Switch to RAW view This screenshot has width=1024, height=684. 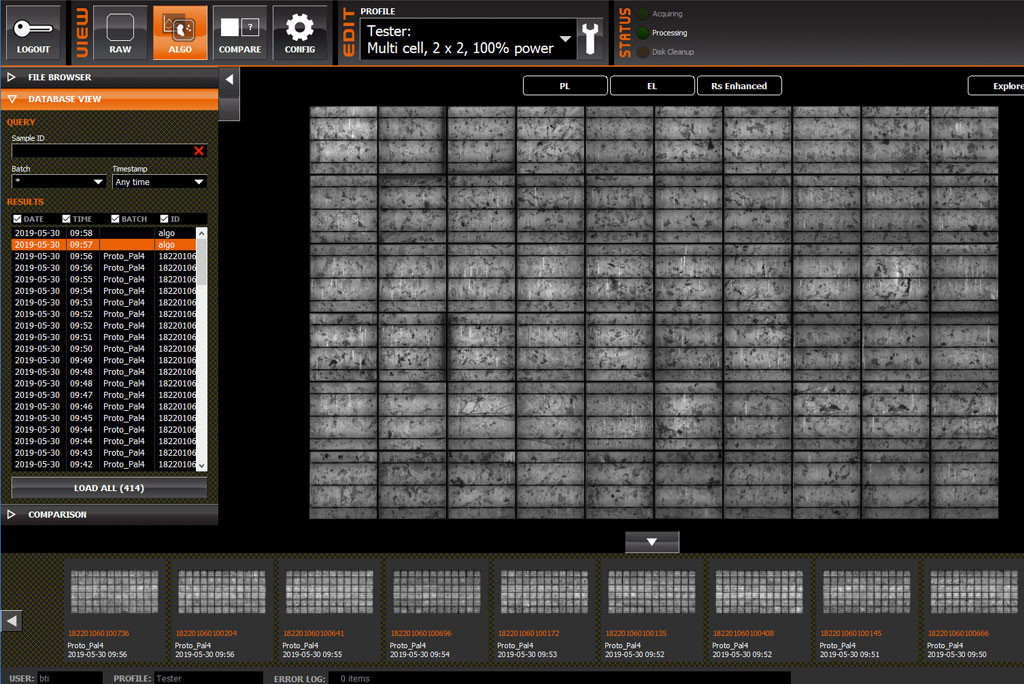point(120,33)
